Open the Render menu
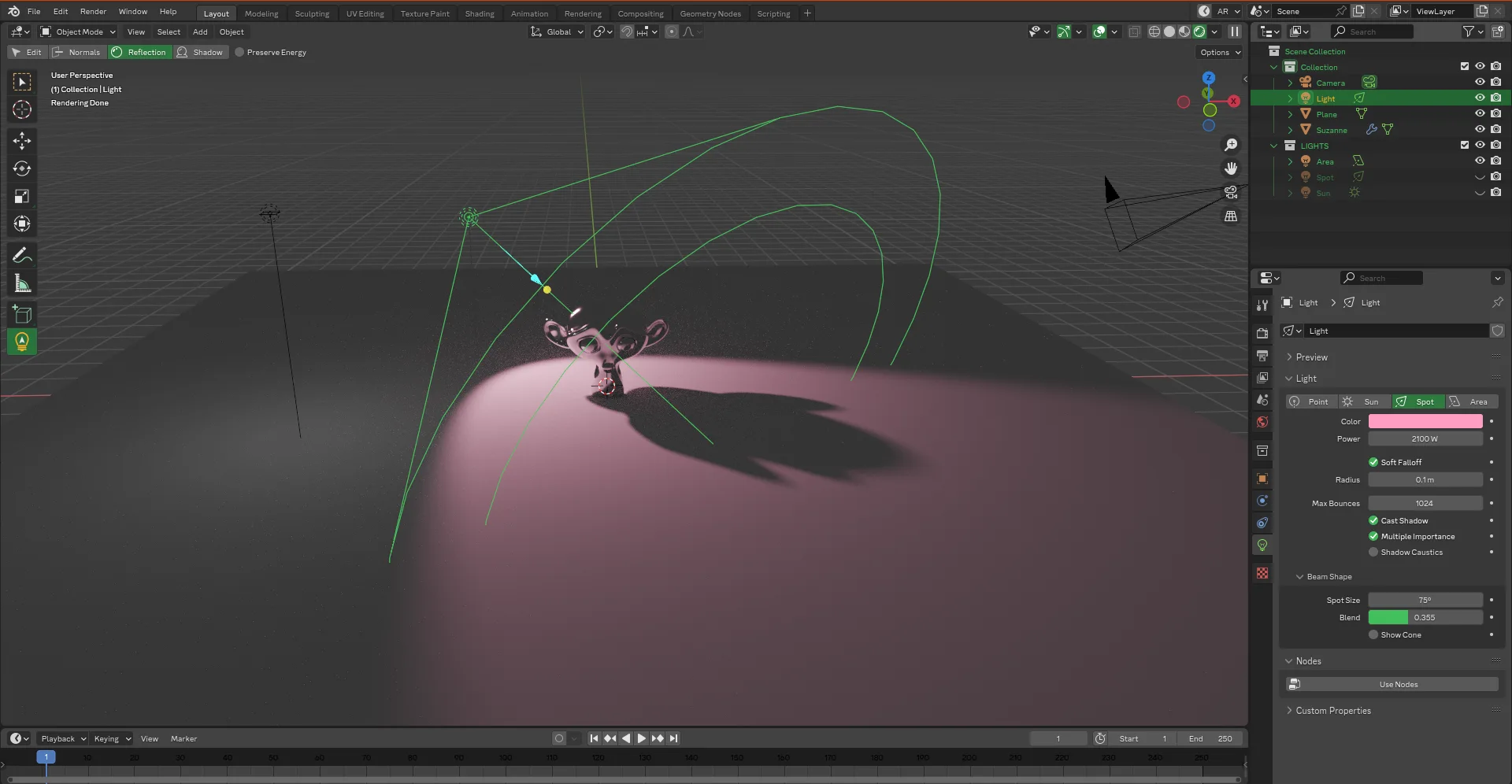Viewport: 1512px width, 784px height. click(x=93, y=11)
